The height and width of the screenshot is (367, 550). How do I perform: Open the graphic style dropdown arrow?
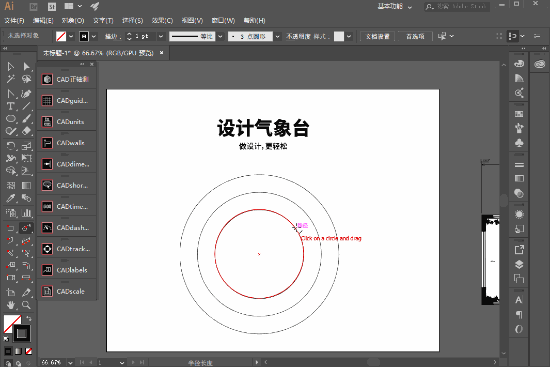pyautogui.click(x=349, y=36)
